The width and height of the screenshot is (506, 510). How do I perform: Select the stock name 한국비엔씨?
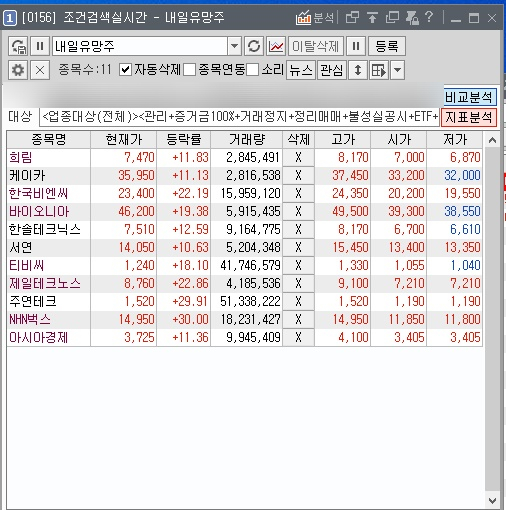point(39,193)
